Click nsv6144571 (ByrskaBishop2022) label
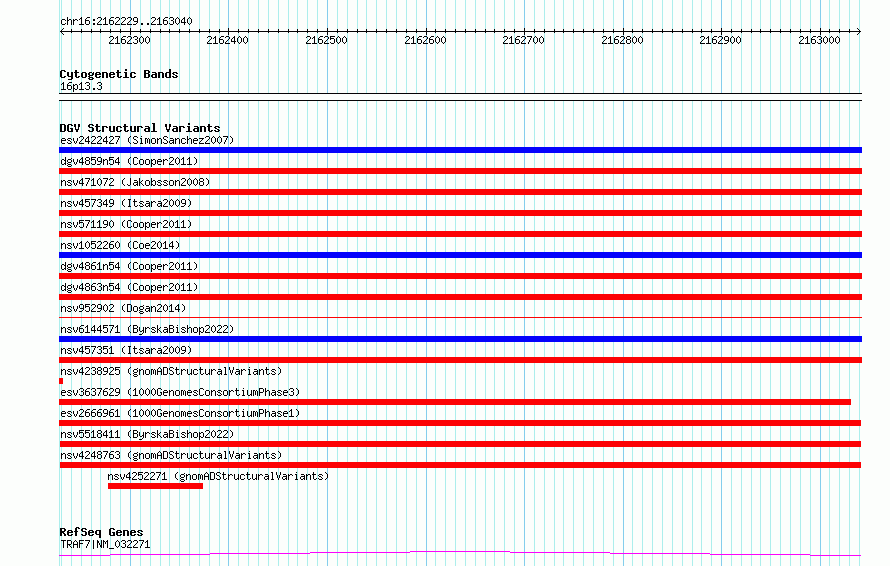 coord(147,329)
